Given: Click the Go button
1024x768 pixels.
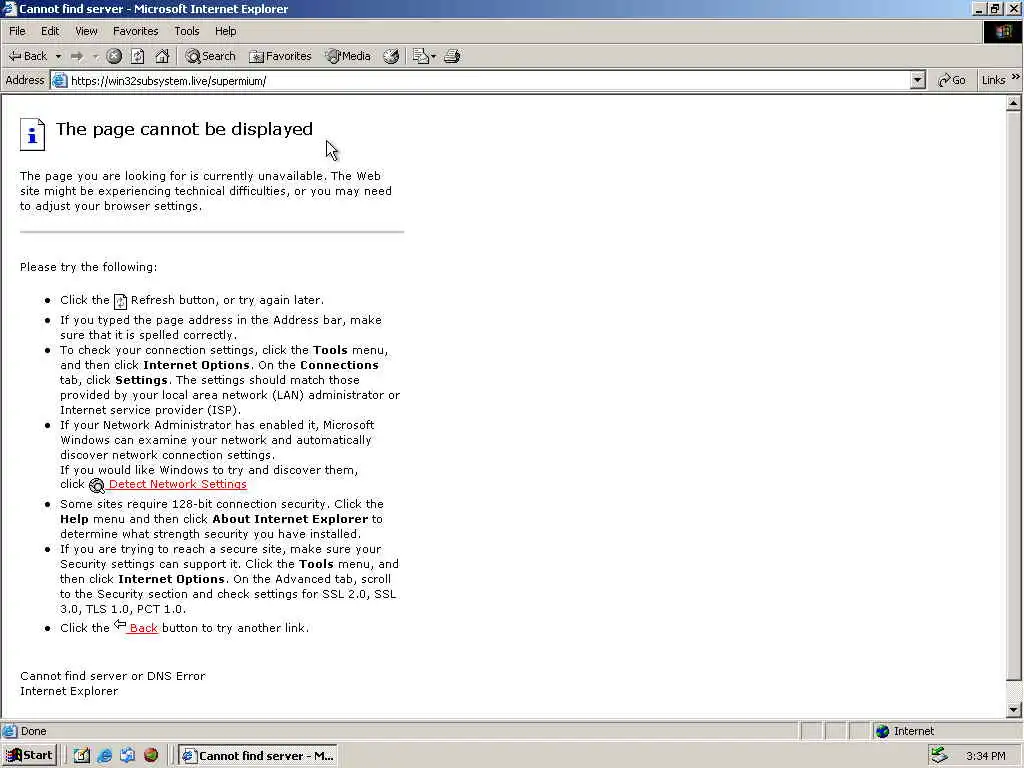Looking at the screenshot, I should (952, 80).
